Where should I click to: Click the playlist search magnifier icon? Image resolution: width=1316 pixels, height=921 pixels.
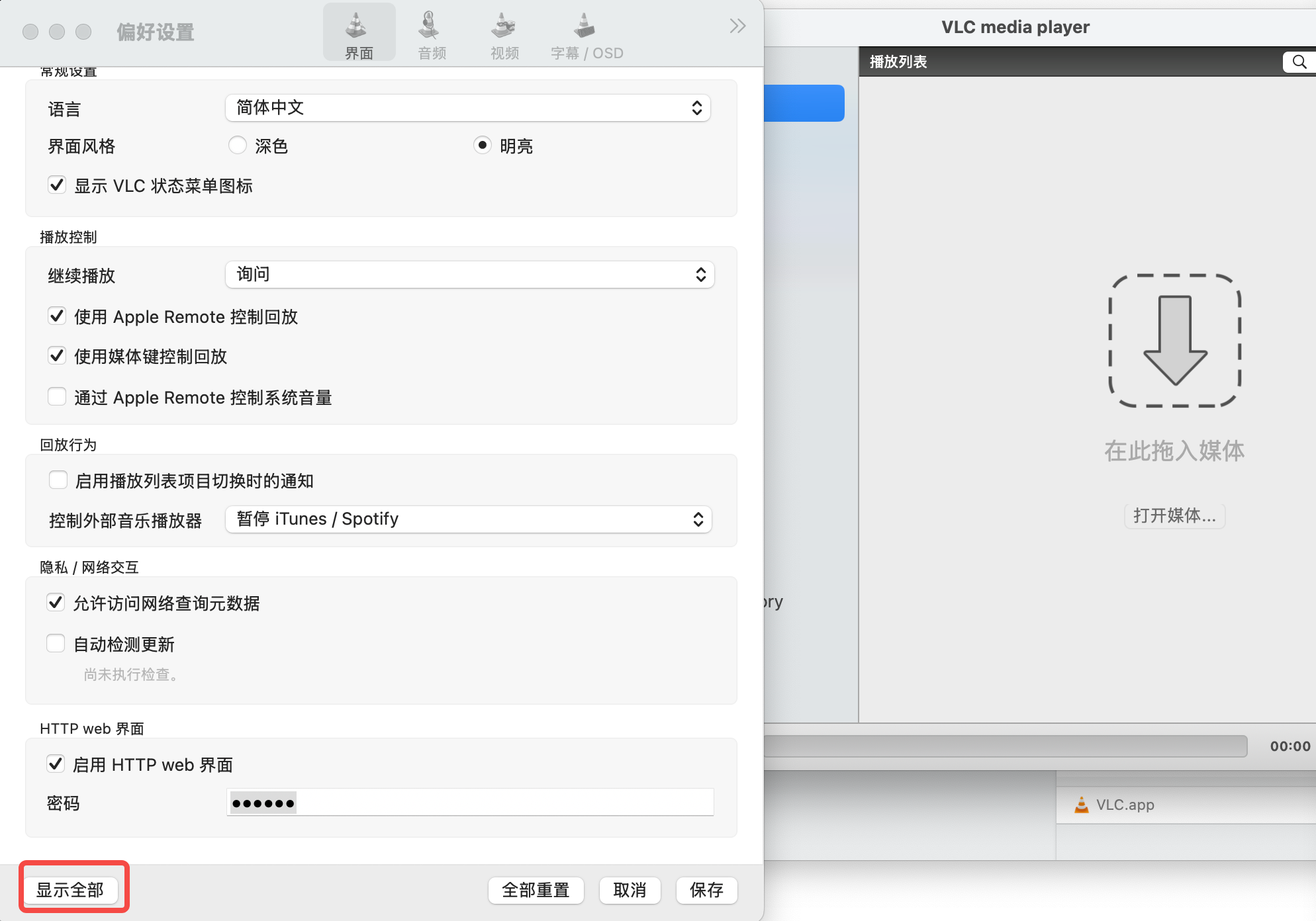click(x=1299, y=62)
